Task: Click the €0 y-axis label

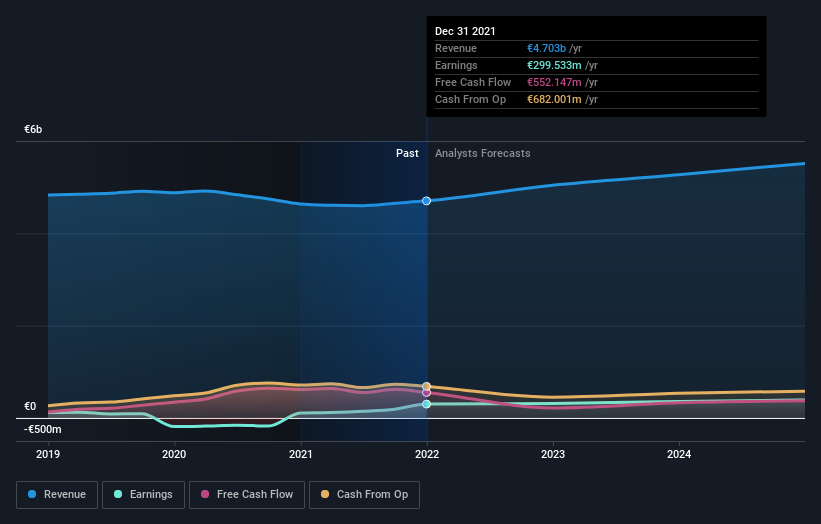Action: [x=30, y=406]
